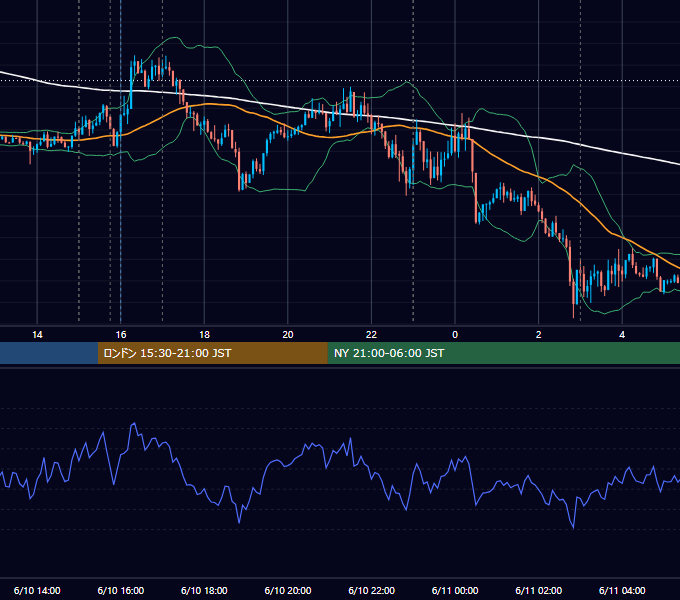Click the 6/10 14:00 date label
This screenshot has height=600, width=680.
pos(37,590)
